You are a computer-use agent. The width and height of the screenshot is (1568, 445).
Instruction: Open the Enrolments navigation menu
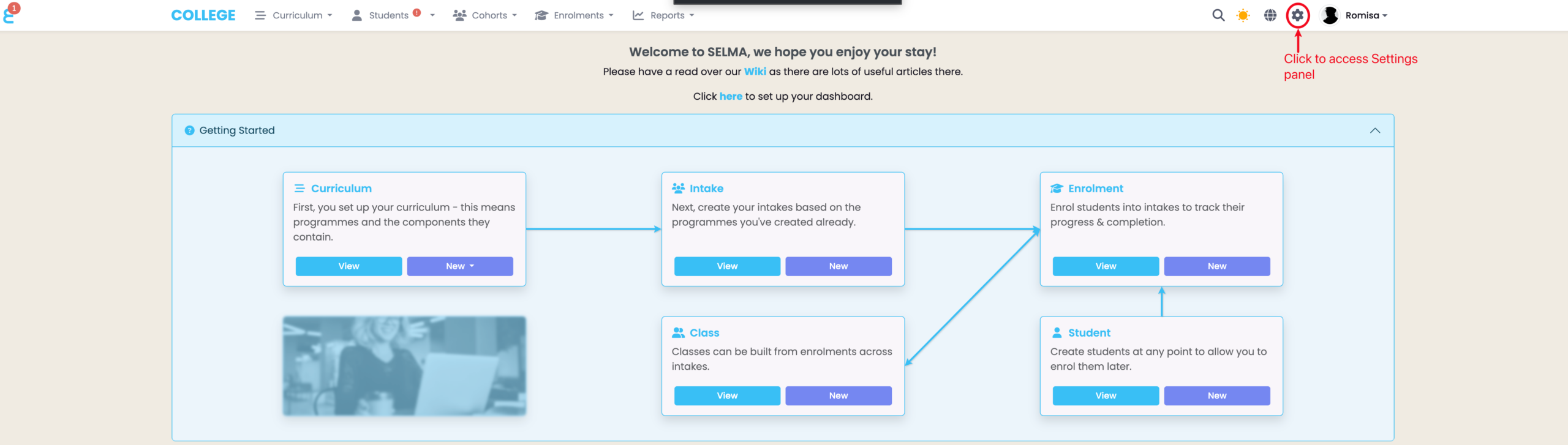click(x=574, y=15)
